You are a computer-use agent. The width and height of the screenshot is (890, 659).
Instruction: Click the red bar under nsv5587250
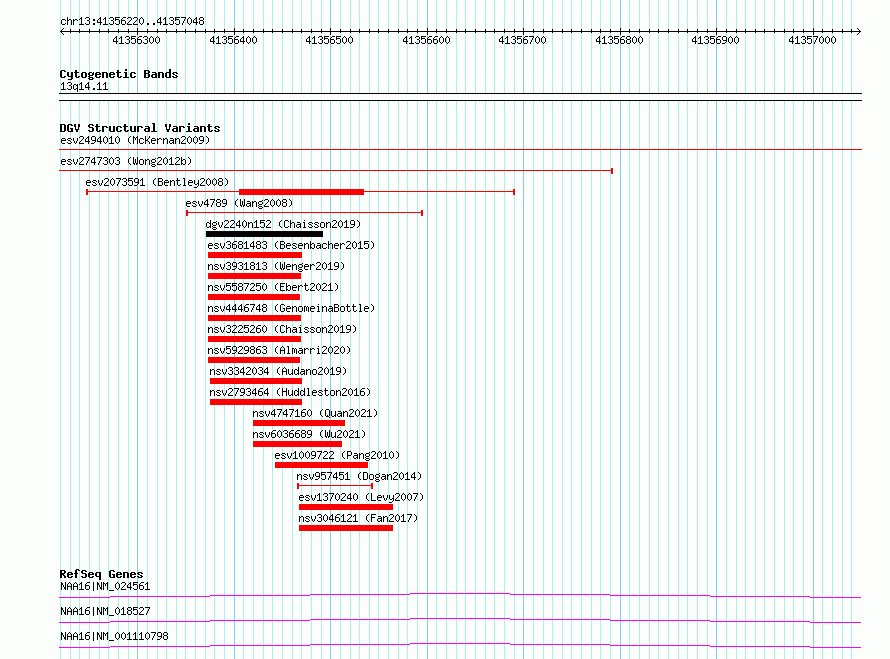tap(254, 297)
